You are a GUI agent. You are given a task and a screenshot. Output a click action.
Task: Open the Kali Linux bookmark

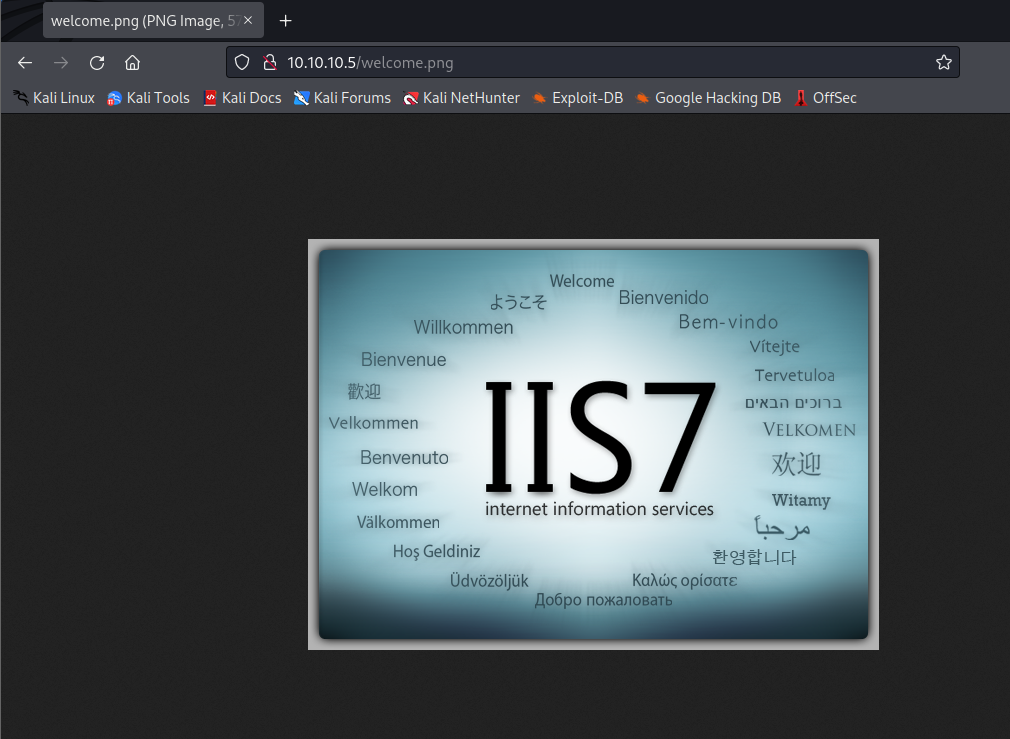54,98
